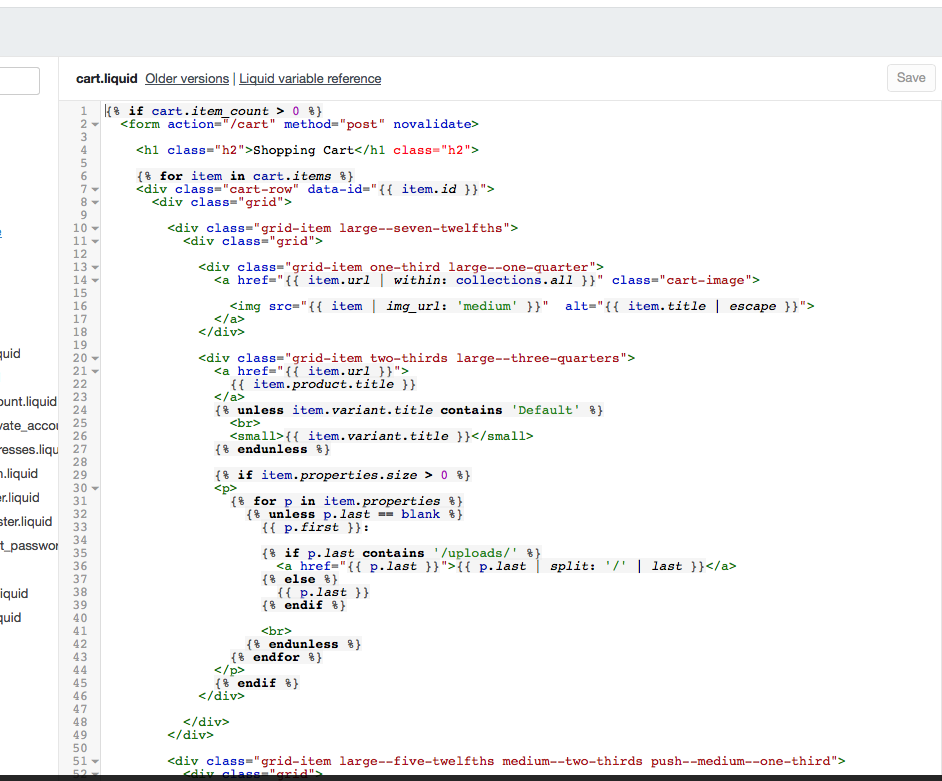942x781 pixels.
Task: Fold the large--five-twelfths div on line 51
Action: click(95, 761)
